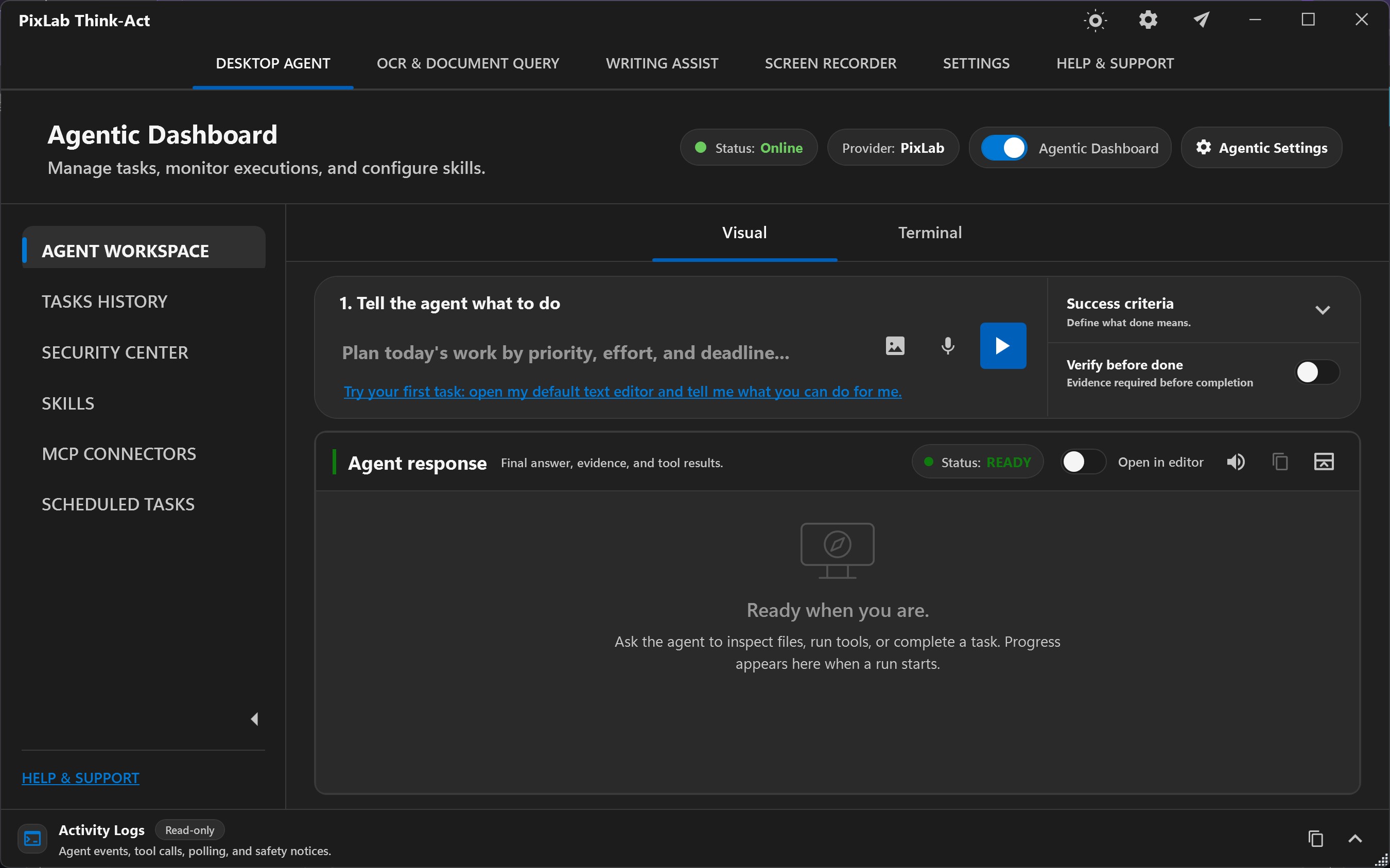Switch to OCR & Document Query tab

click(467, 63)
